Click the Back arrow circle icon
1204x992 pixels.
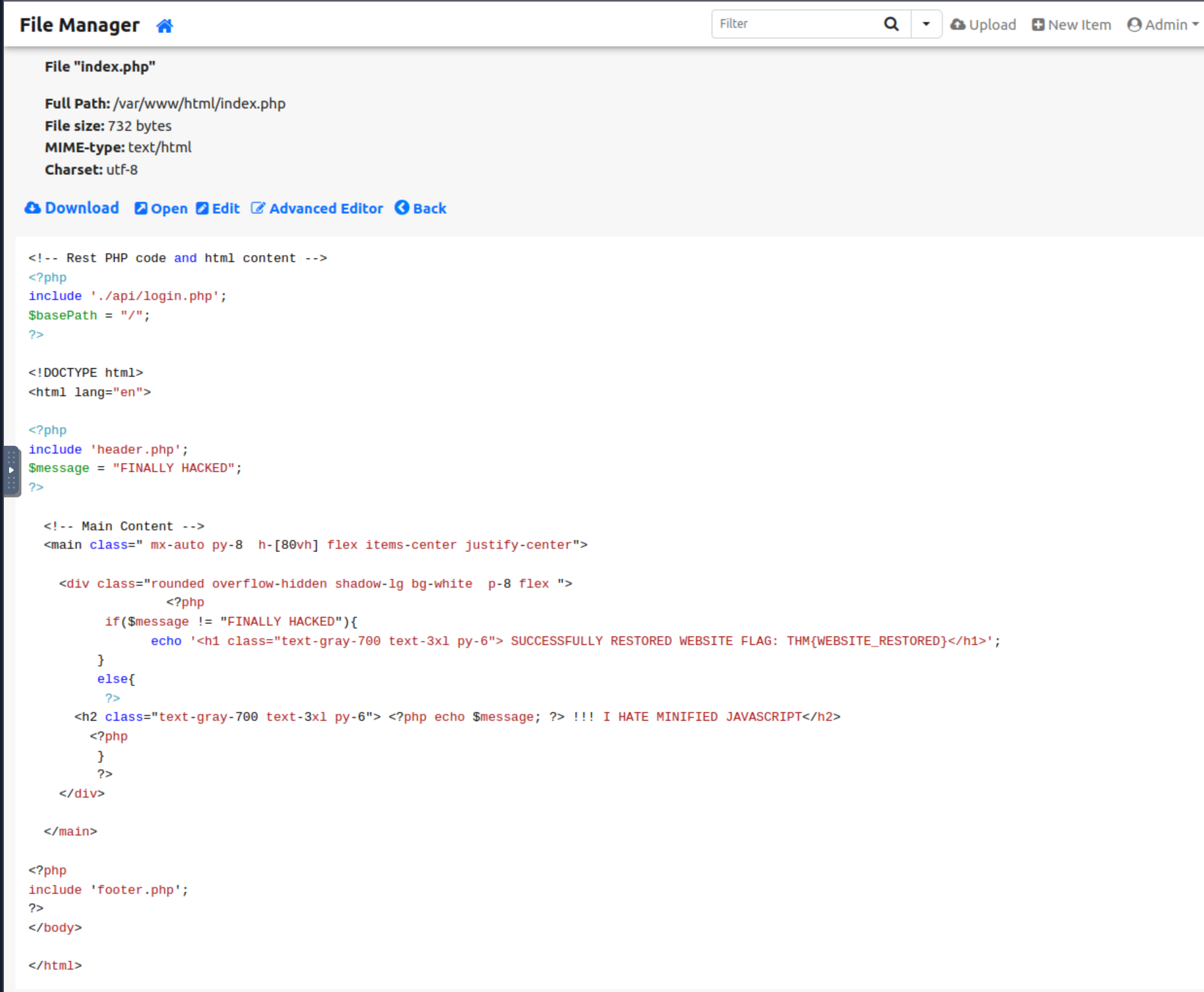(x=402, y=208)
